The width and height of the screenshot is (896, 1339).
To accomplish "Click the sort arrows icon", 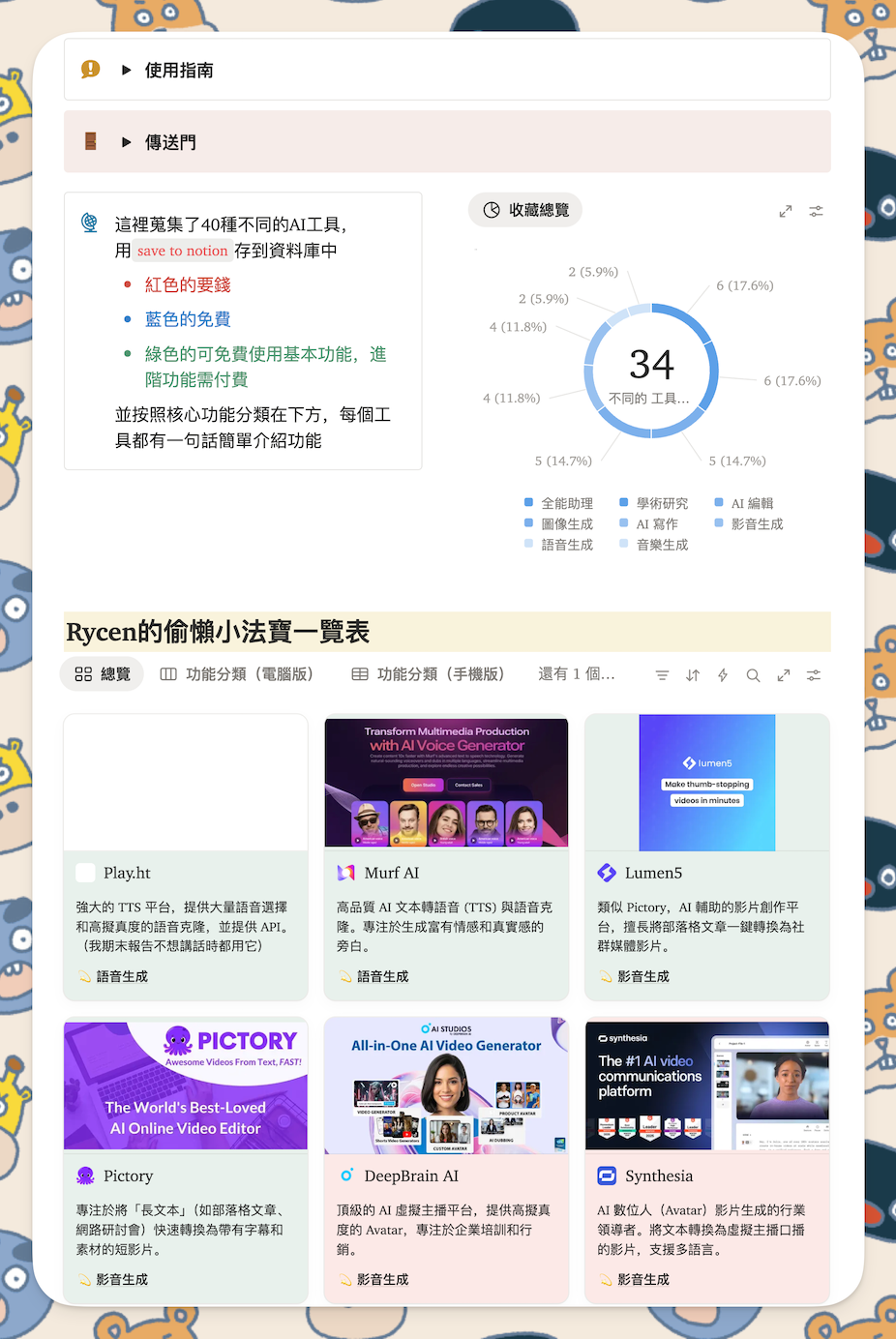I will 693,675.
